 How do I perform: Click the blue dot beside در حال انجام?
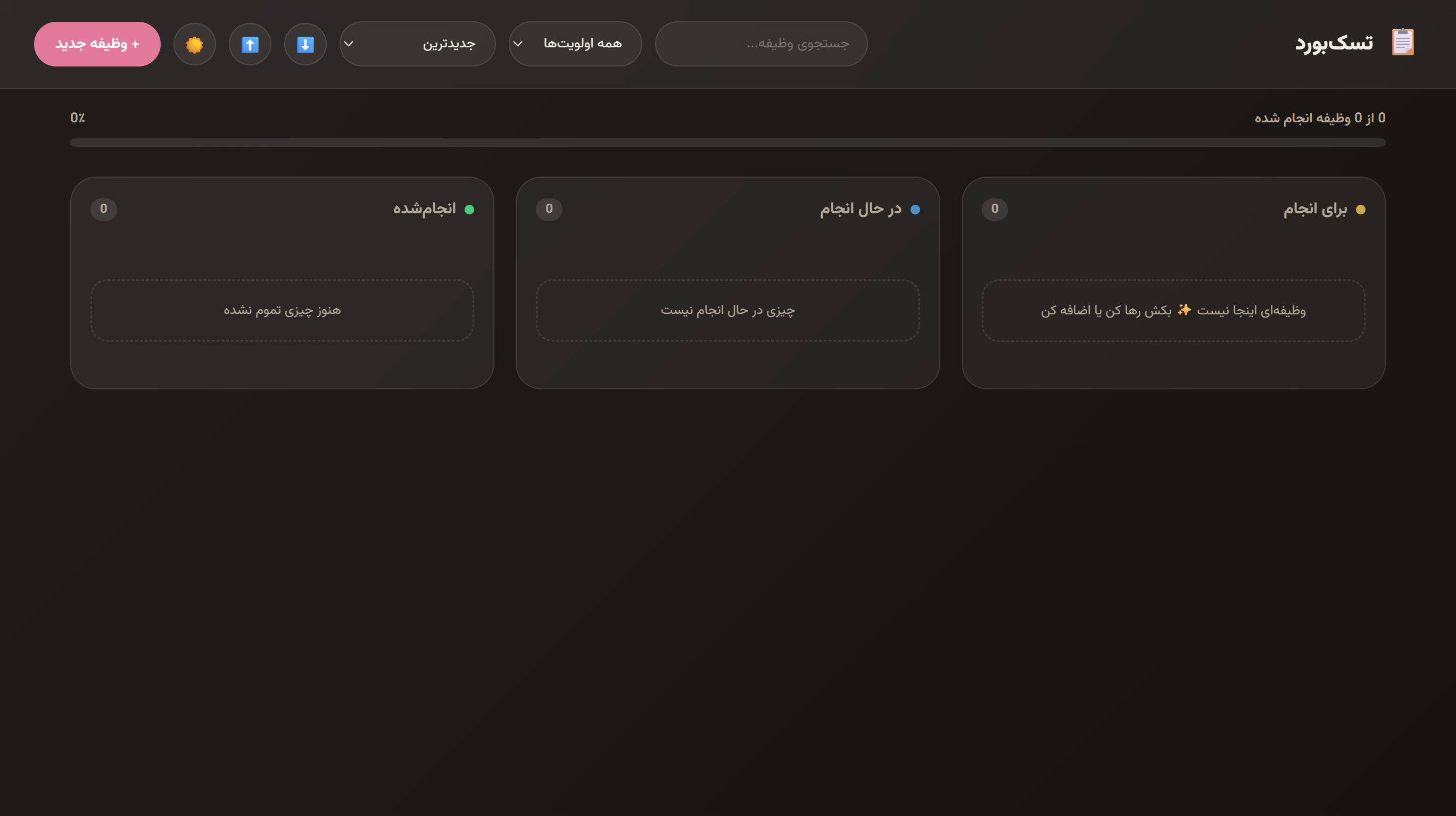915,210
